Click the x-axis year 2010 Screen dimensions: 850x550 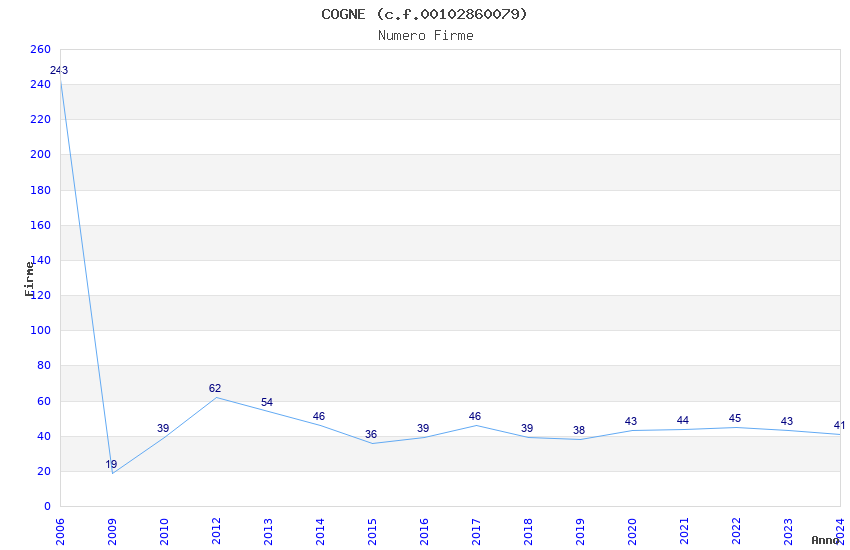(164, 532)
